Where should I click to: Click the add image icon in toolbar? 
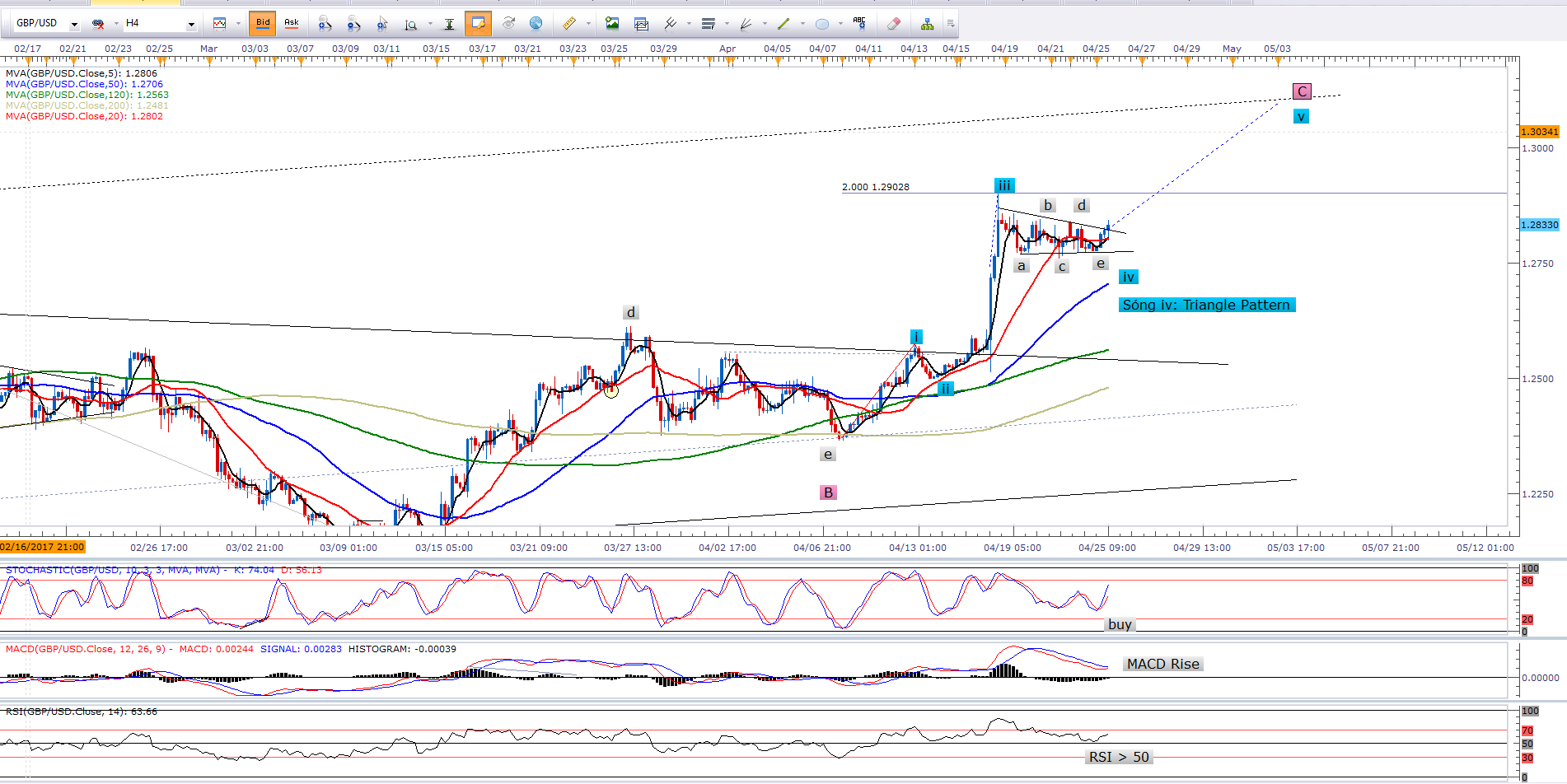(x=612, y=24)
